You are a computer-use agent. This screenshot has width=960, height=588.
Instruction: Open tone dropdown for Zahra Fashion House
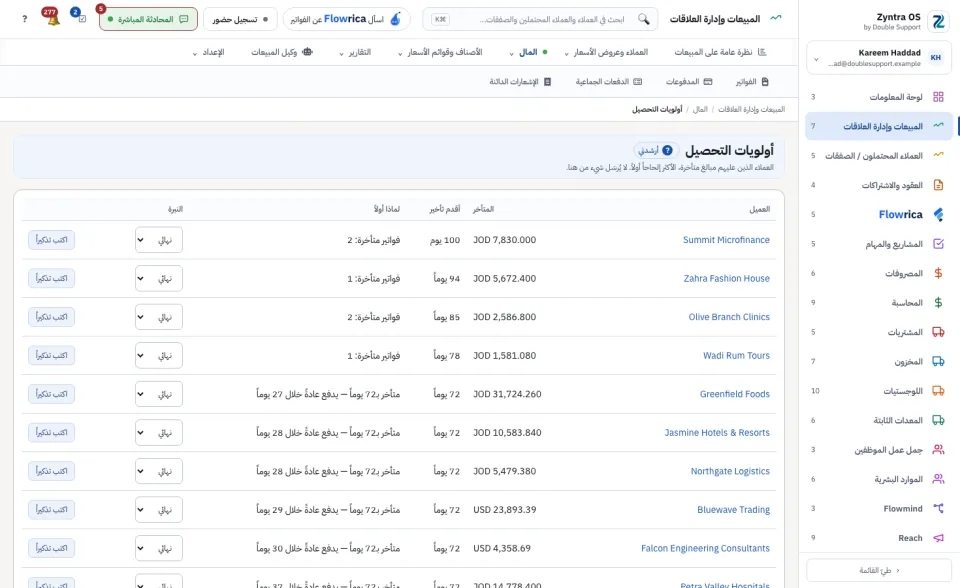coord(159,279)
